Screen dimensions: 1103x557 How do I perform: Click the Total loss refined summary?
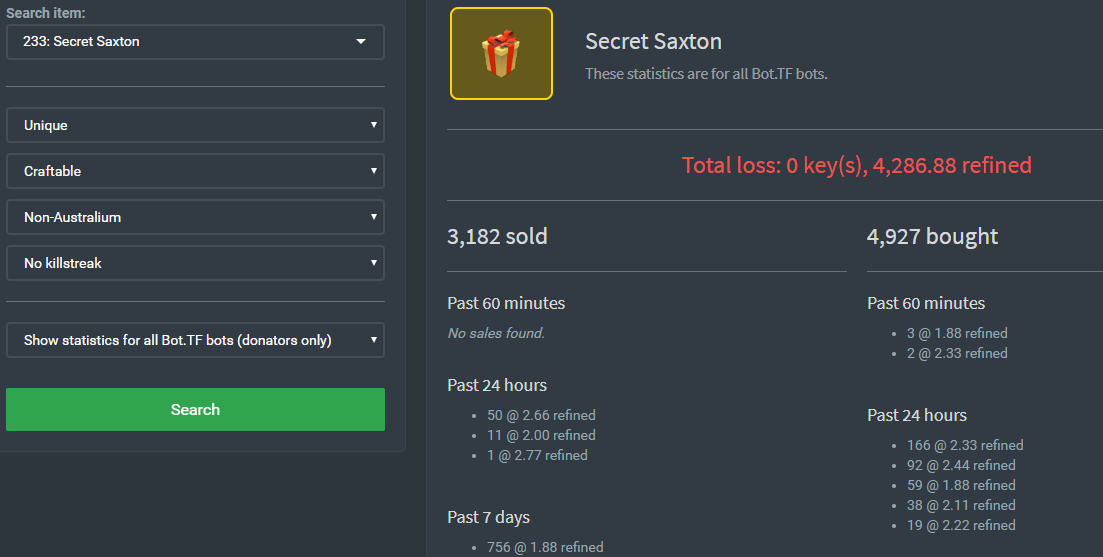[857, 165]
